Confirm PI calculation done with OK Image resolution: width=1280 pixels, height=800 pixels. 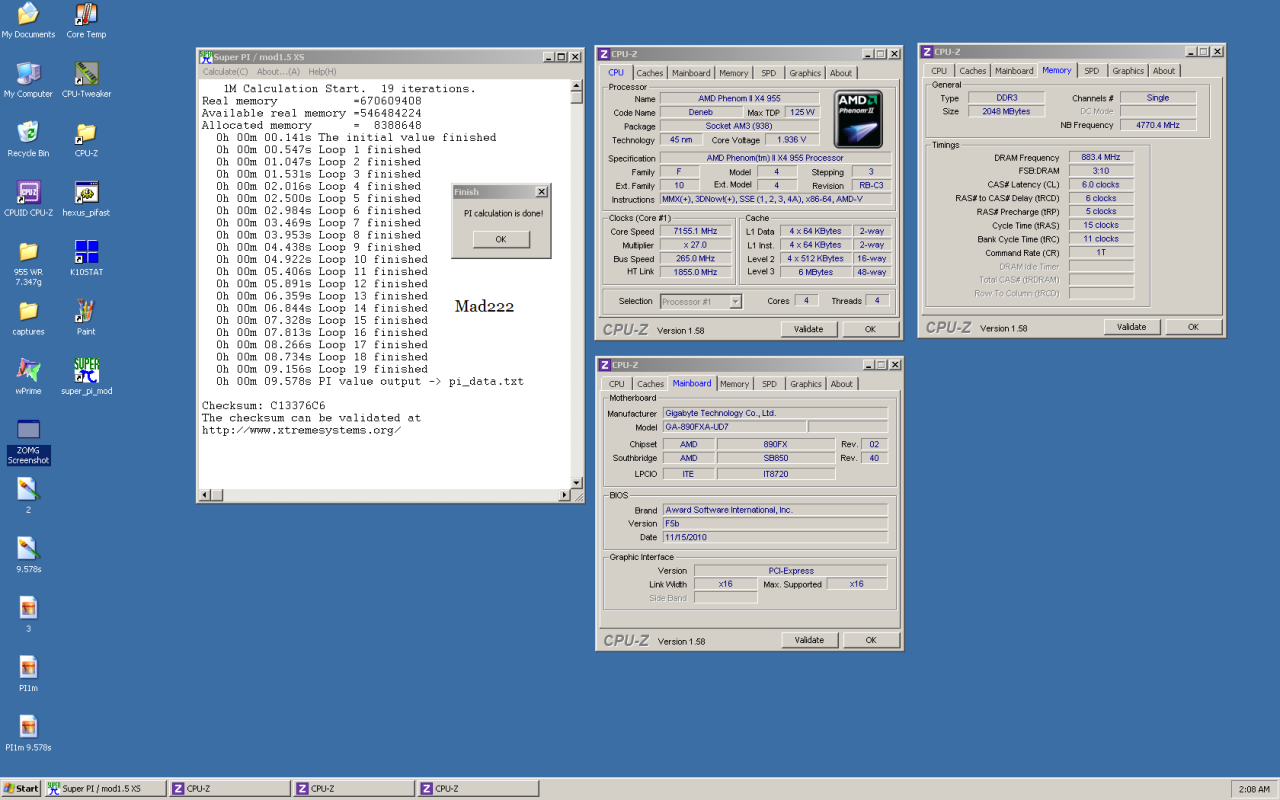pyautogui.click(x=501, y=240)
